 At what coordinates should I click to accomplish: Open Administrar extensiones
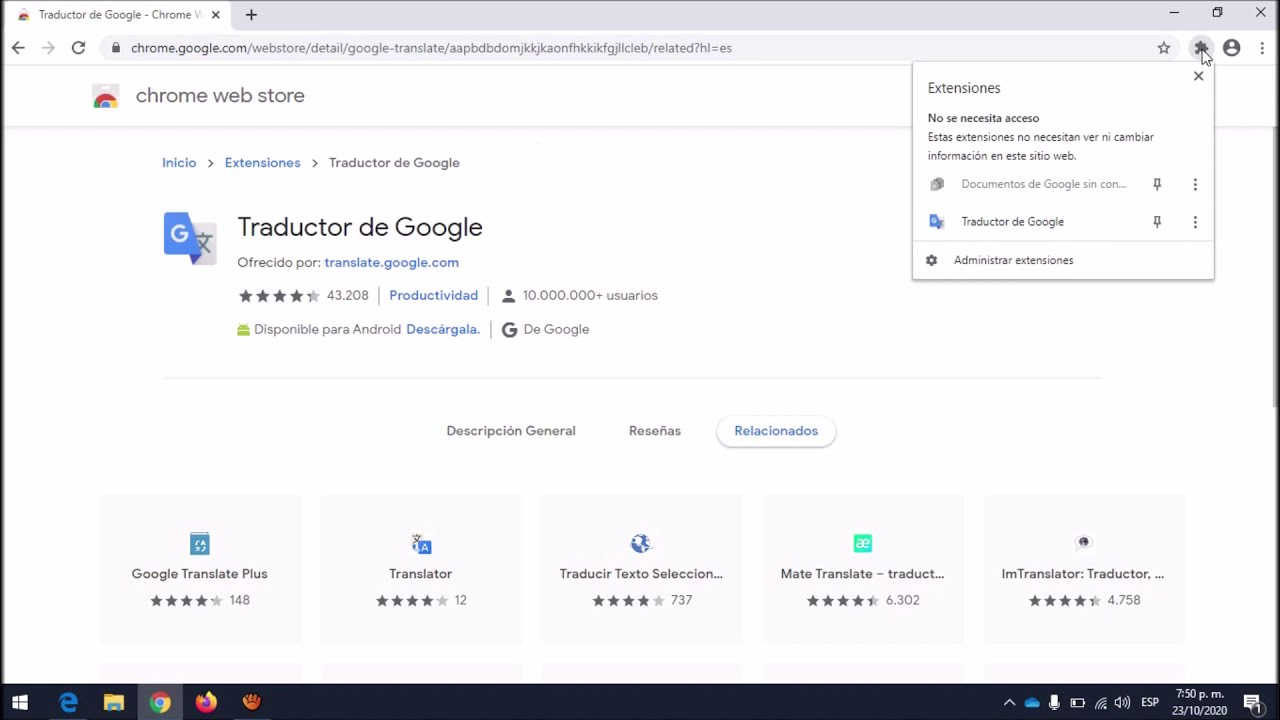click(1013, 260)
